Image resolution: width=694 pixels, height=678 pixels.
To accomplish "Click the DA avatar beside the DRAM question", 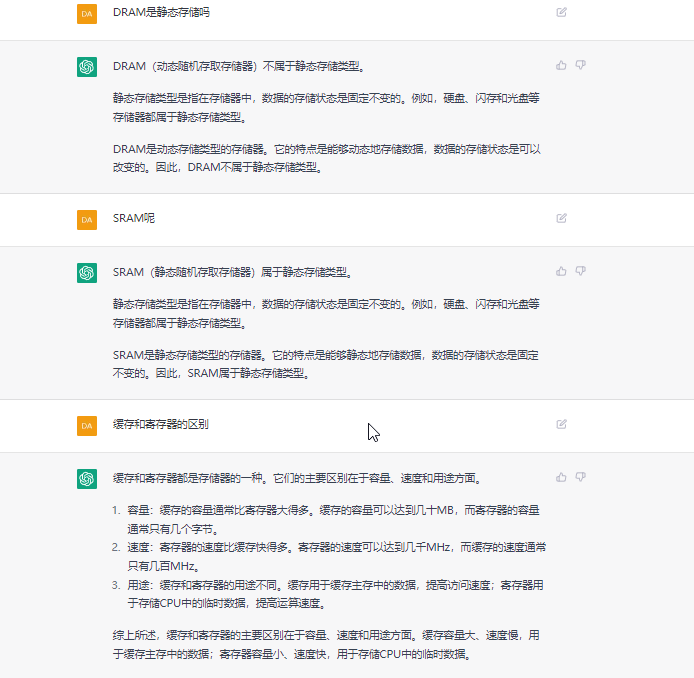I will (87, 13).
